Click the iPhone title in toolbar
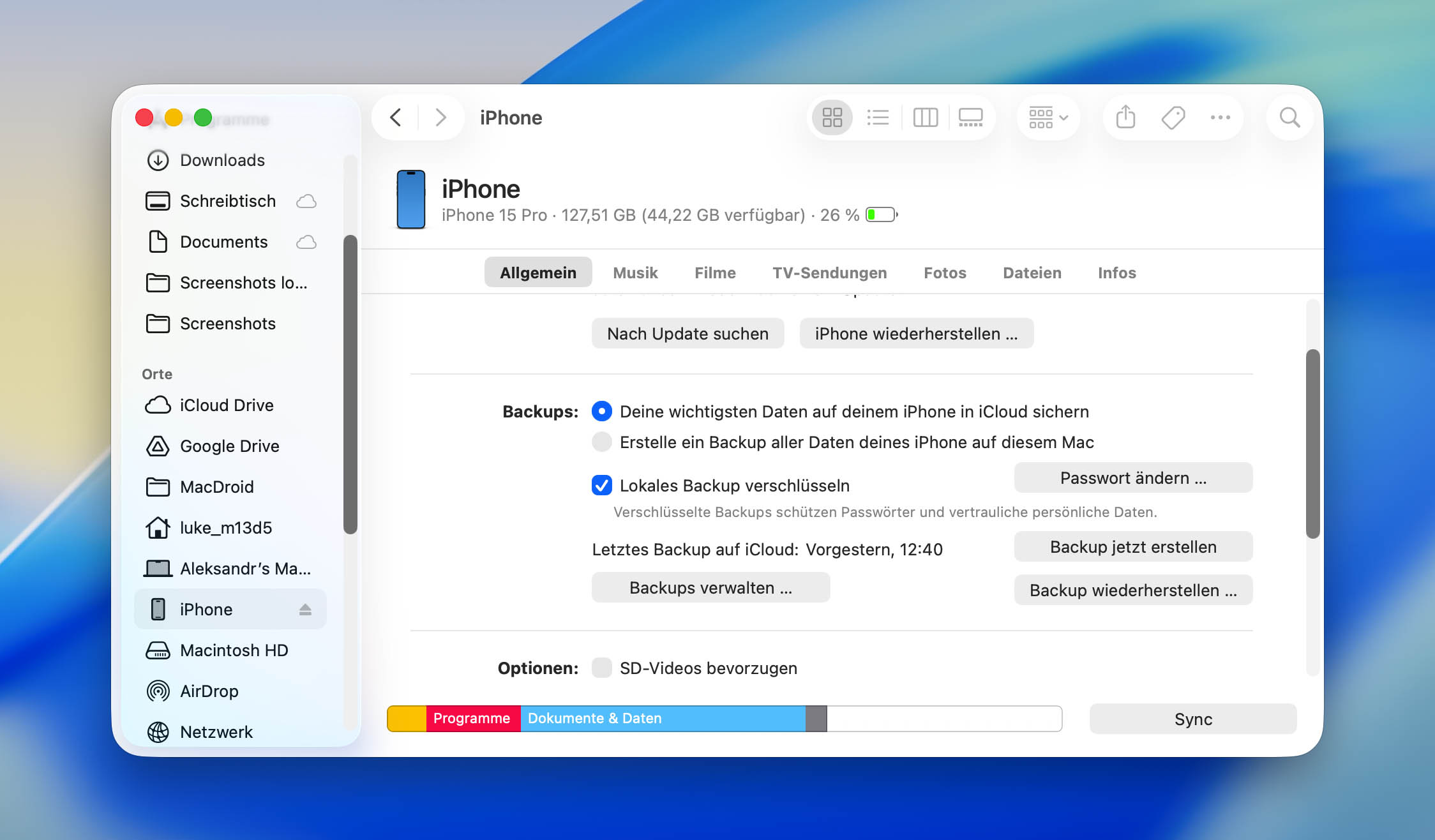The width and height of the screenshot is (1435, 840). point(511,117)
